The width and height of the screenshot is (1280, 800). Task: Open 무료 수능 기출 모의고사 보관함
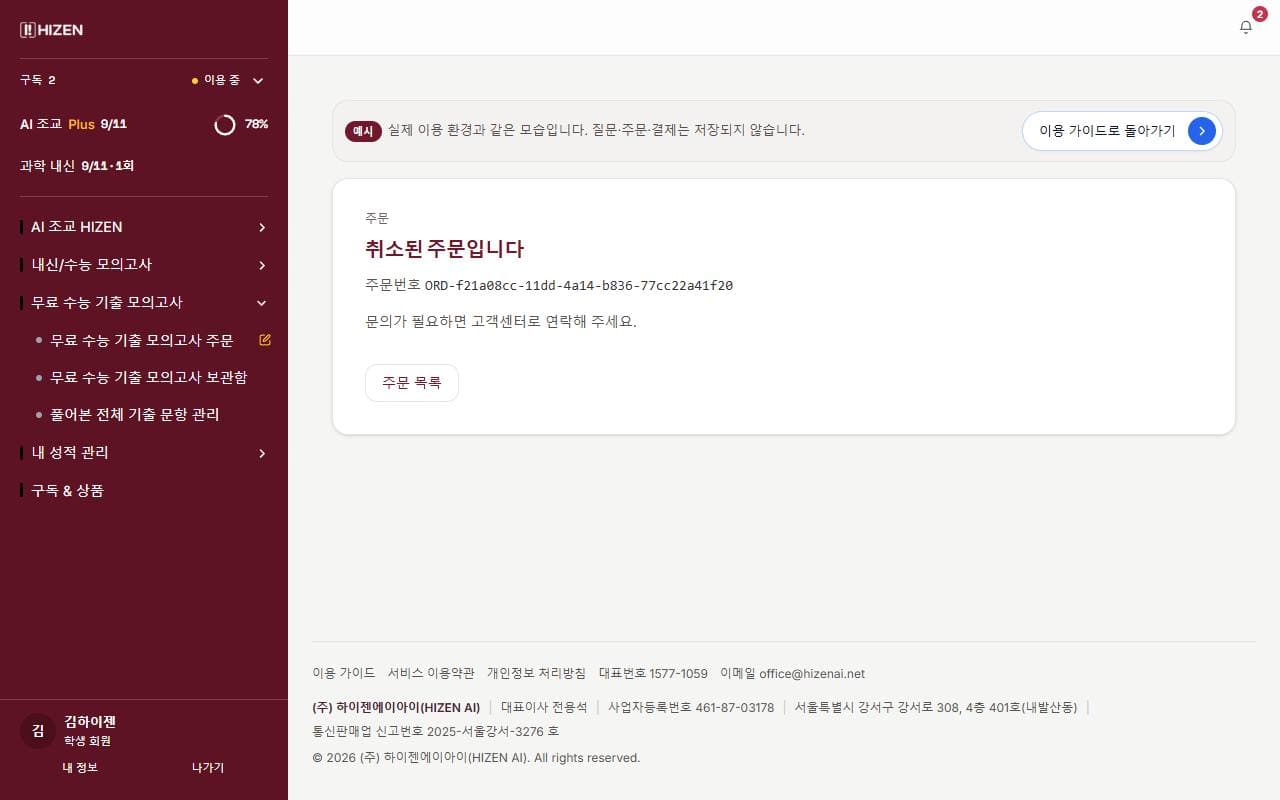[x=149, y=377]
